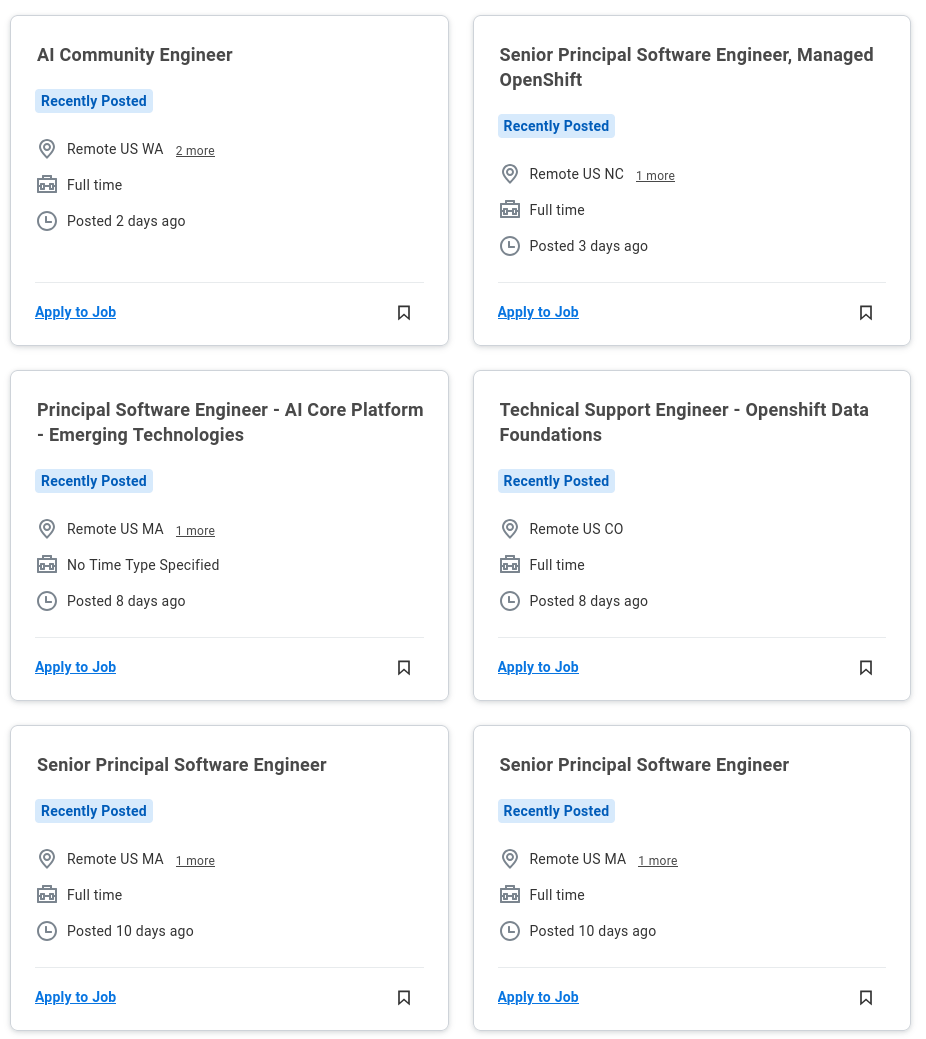The width and height of the screenshot is (926, 1039).
Task: Expand "1 more" locations beside Remote US NC
Action: (x=655, y=176)
